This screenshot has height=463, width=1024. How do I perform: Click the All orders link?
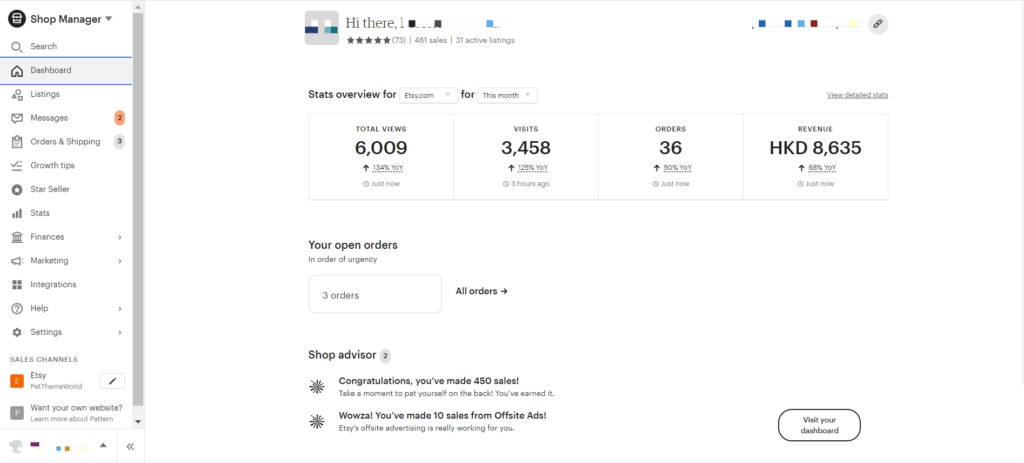tap(481, 291)
